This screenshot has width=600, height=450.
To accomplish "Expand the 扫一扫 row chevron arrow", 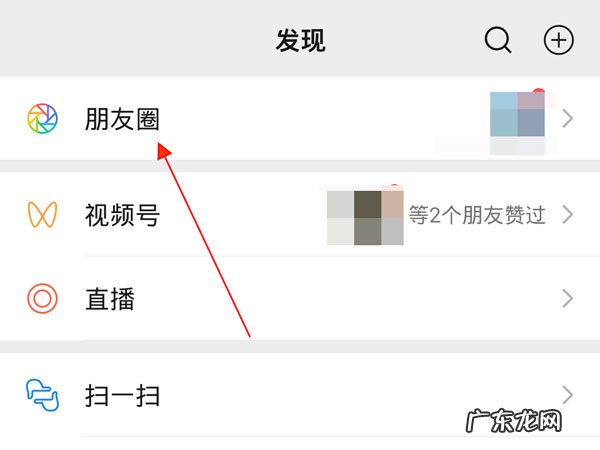I will pos(568,395).
